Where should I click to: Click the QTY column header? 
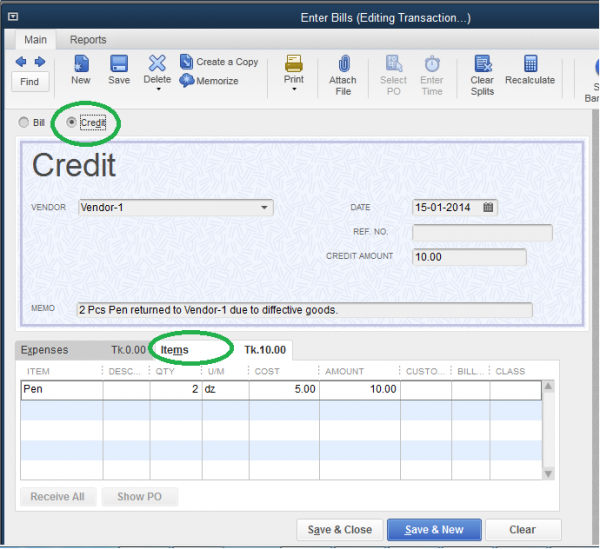[165, 371]
